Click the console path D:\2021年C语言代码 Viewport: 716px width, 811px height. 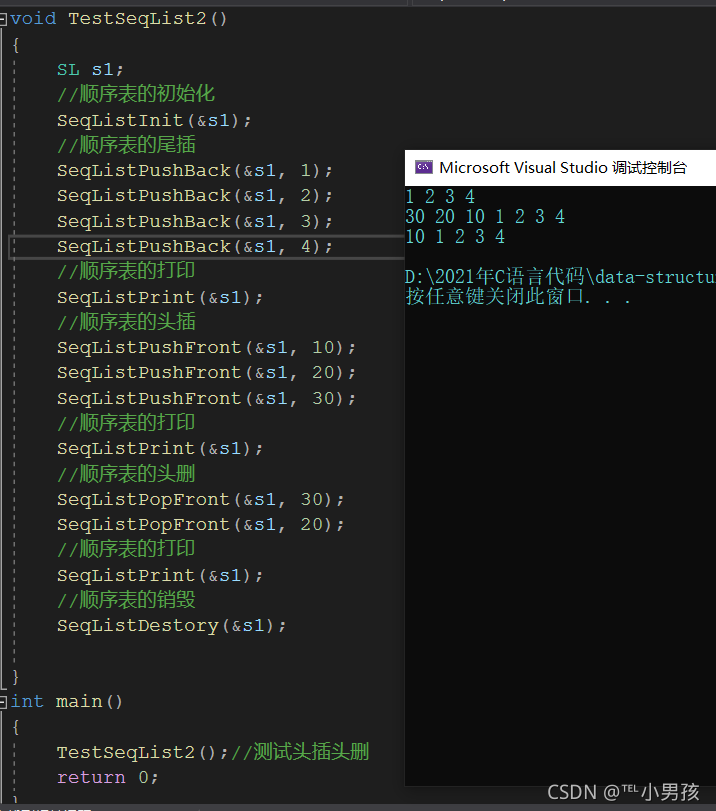click(x=560, y=277)
